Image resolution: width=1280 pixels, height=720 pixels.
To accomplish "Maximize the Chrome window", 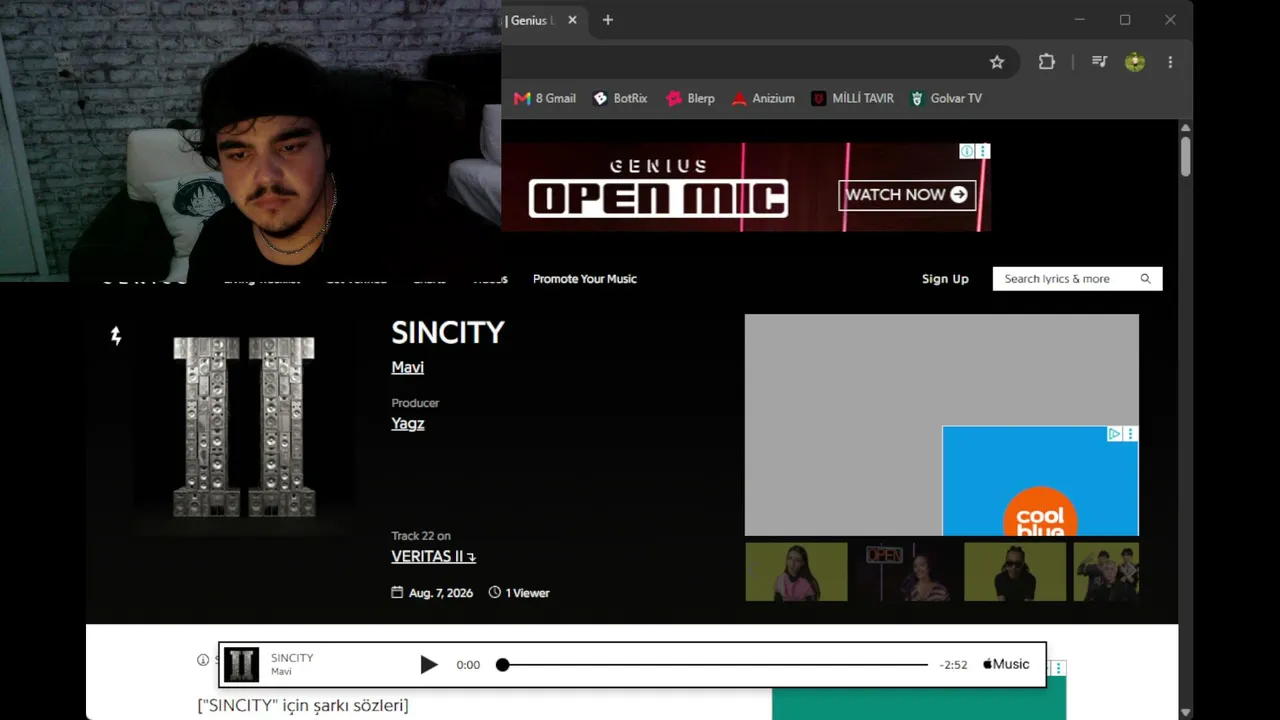I will 1125,20.
